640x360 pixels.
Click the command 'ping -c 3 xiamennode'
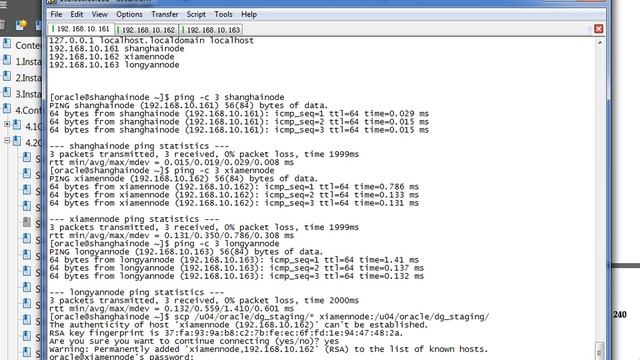224,170
